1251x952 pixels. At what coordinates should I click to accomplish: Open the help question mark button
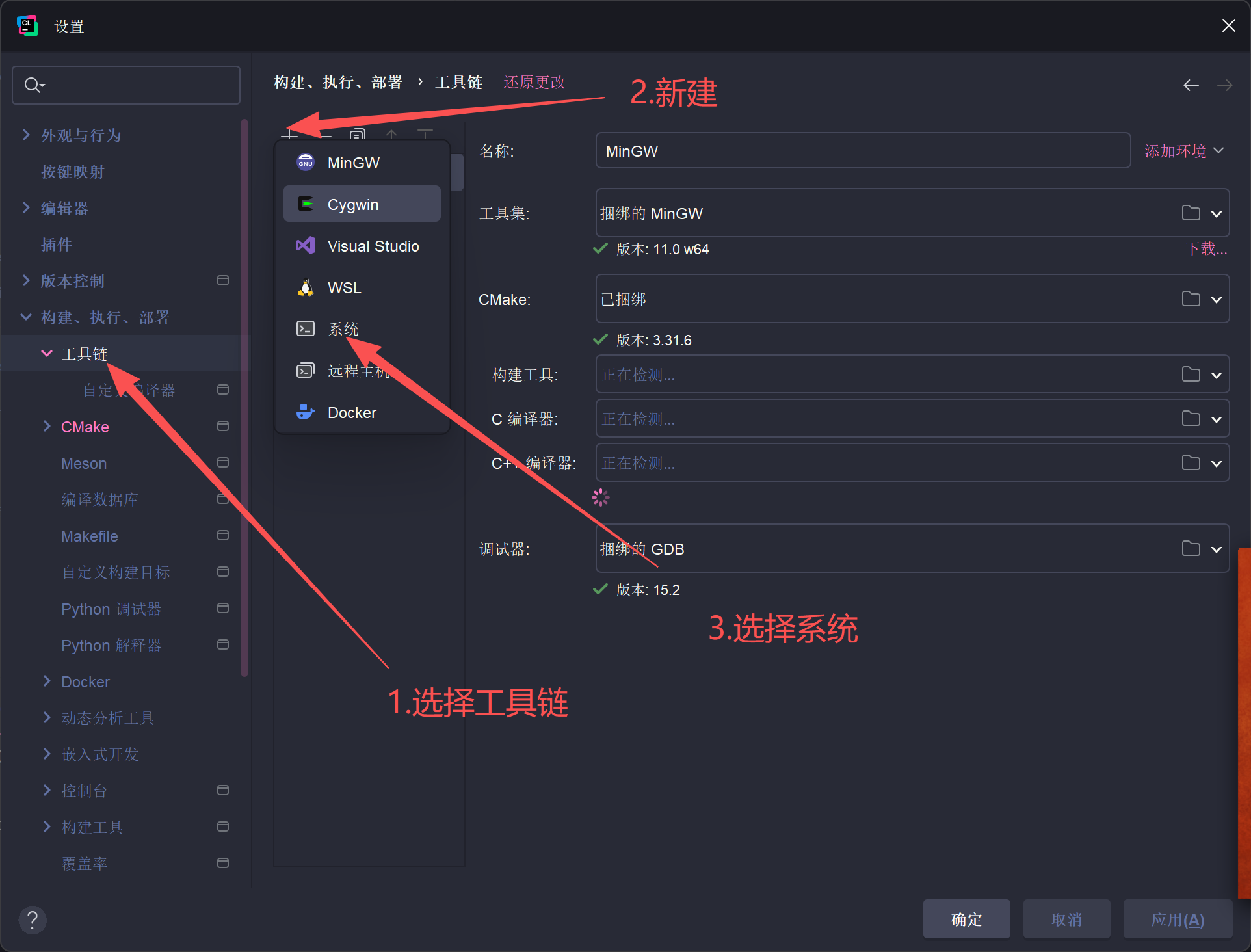[x=33, y=920]
